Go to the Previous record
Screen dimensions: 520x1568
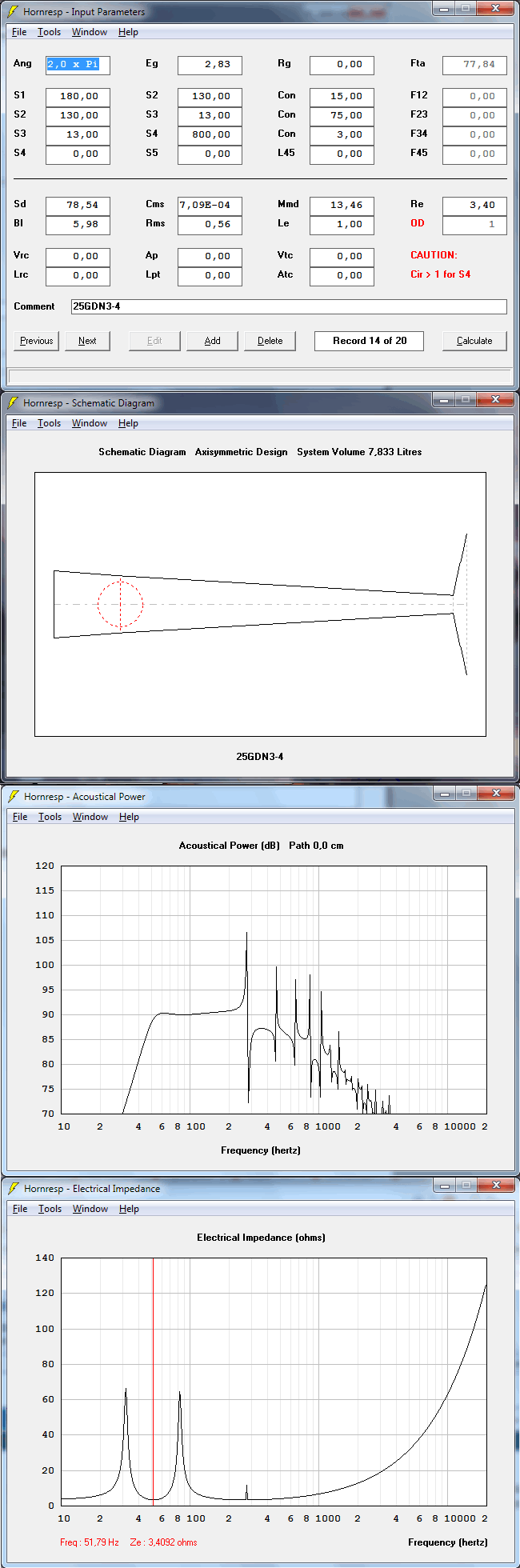point(37,341)
